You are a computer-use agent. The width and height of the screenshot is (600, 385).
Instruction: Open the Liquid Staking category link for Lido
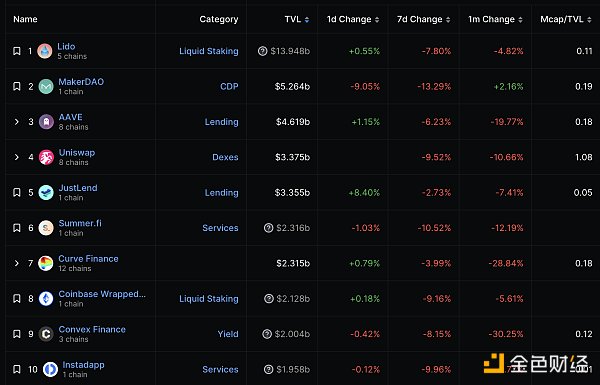[209, 51]
